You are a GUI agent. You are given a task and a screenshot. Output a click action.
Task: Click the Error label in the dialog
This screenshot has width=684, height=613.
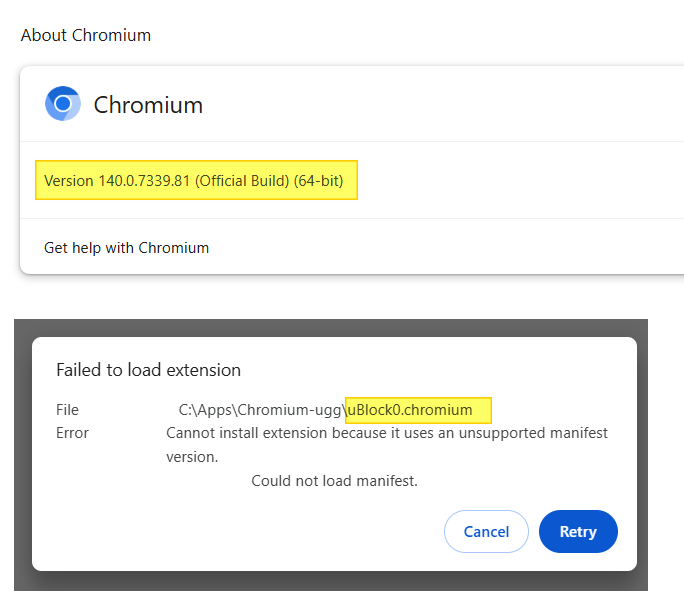[x=72, y=433]
